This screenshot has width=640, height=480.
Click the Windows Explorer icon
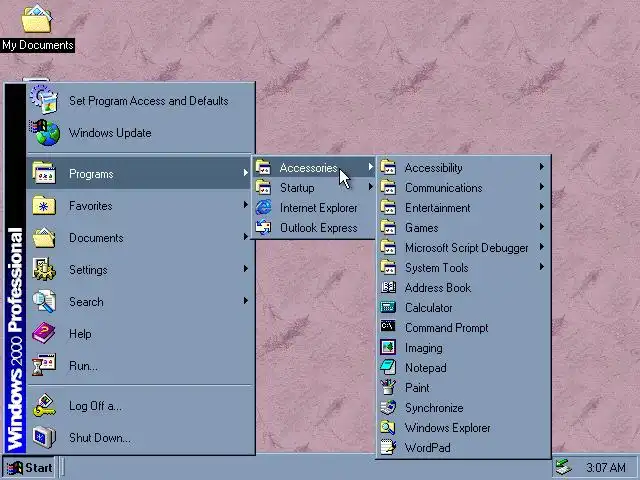point(388,427)
